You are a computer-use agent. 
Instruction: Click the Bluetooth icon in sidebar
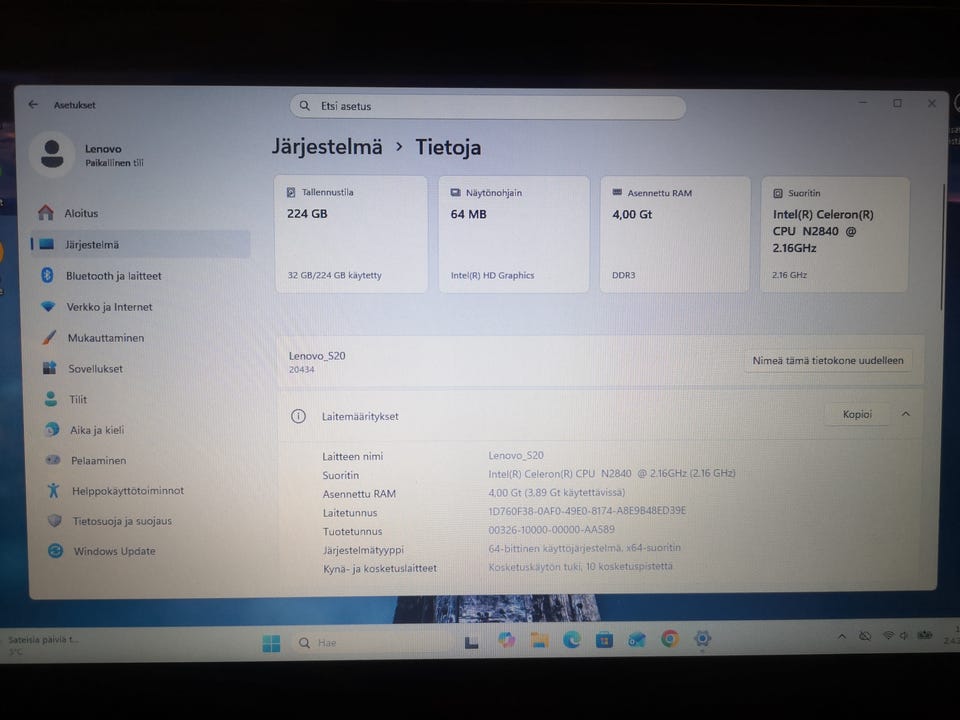point(47,275)
